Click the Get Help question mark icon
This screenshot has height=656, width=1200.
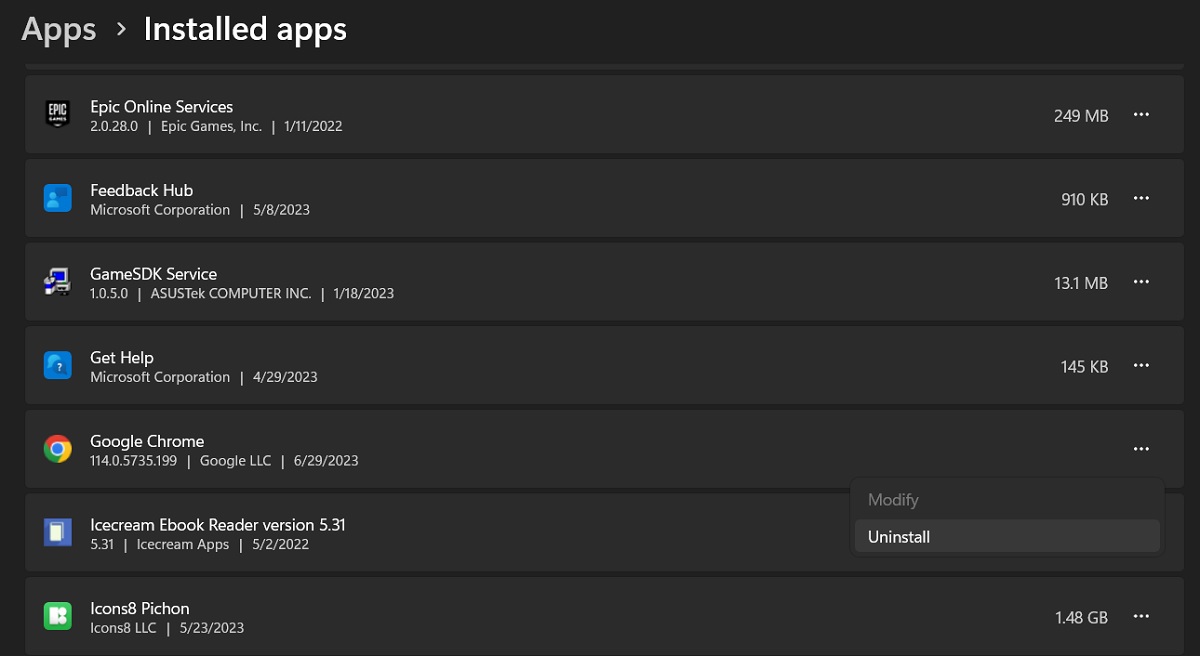tap(57, 365)
